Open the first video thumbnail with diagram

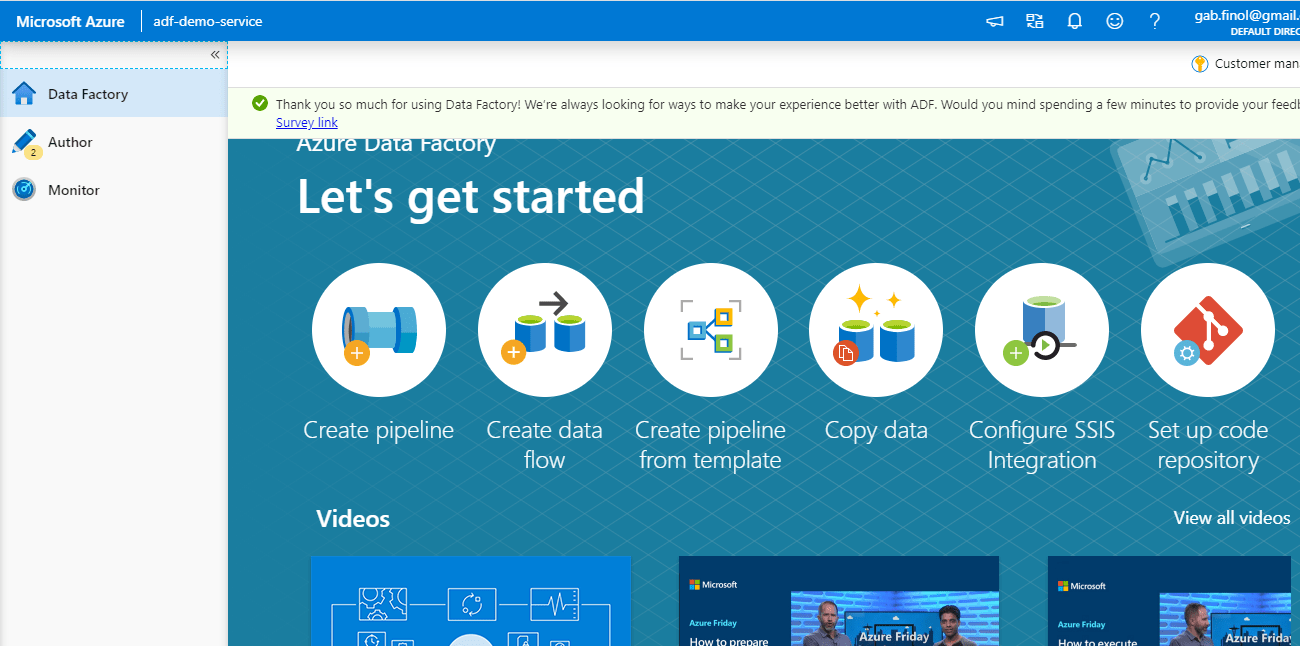point(471,601)
